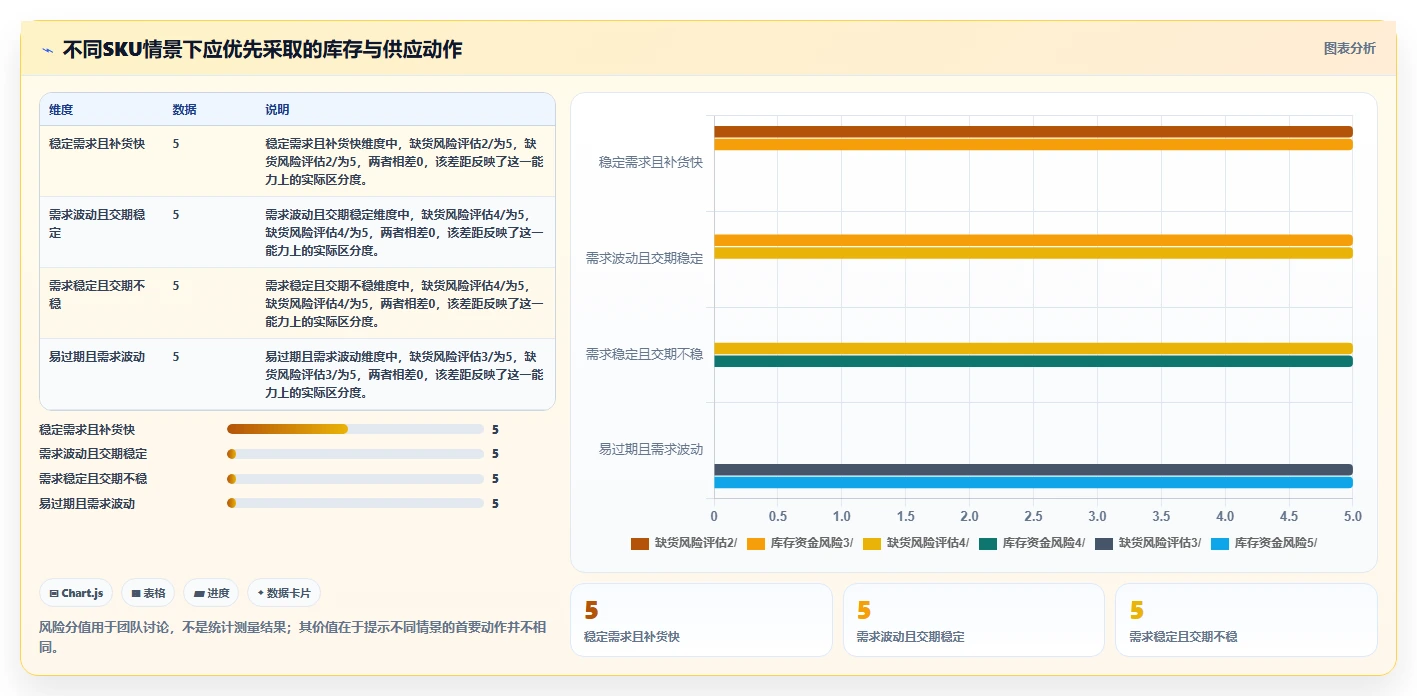Image resolution: width=1417 pixels, height=696 pixels.
Task: Click the dark orange bar for 稳定需求且补货快
Action: coord(1033,132)
